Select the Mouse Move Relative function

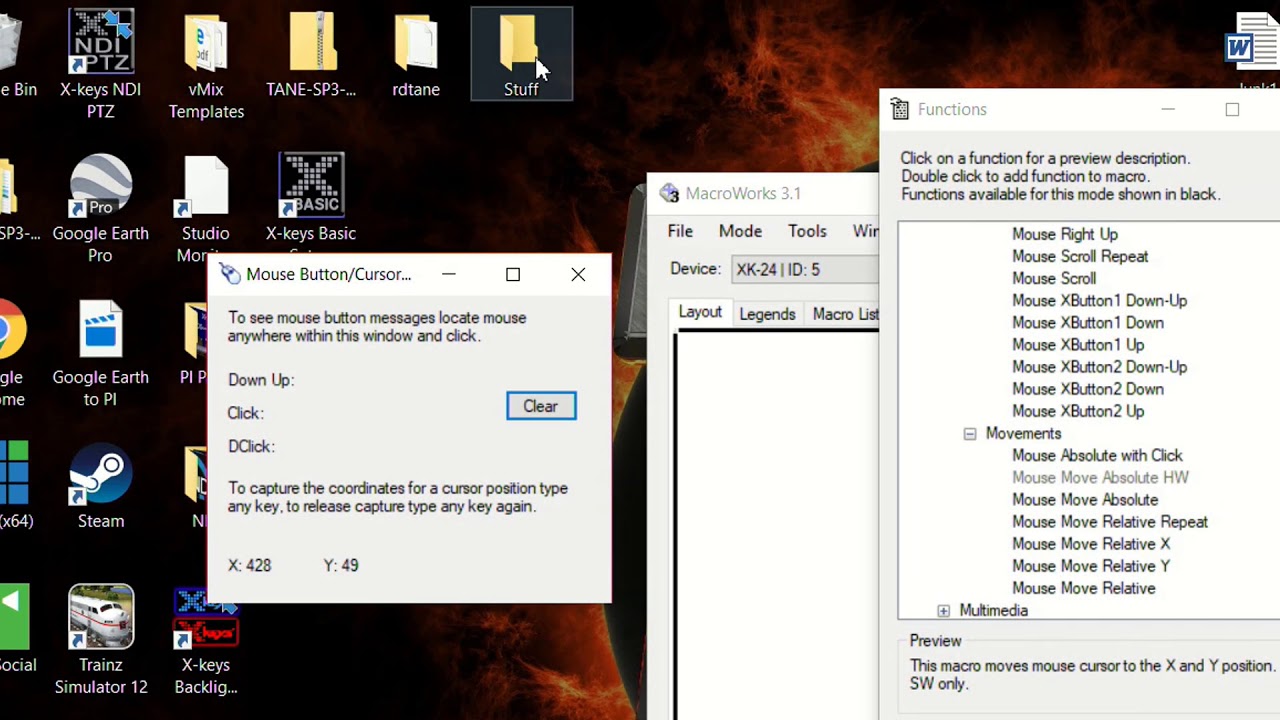tap(1084, 588)
